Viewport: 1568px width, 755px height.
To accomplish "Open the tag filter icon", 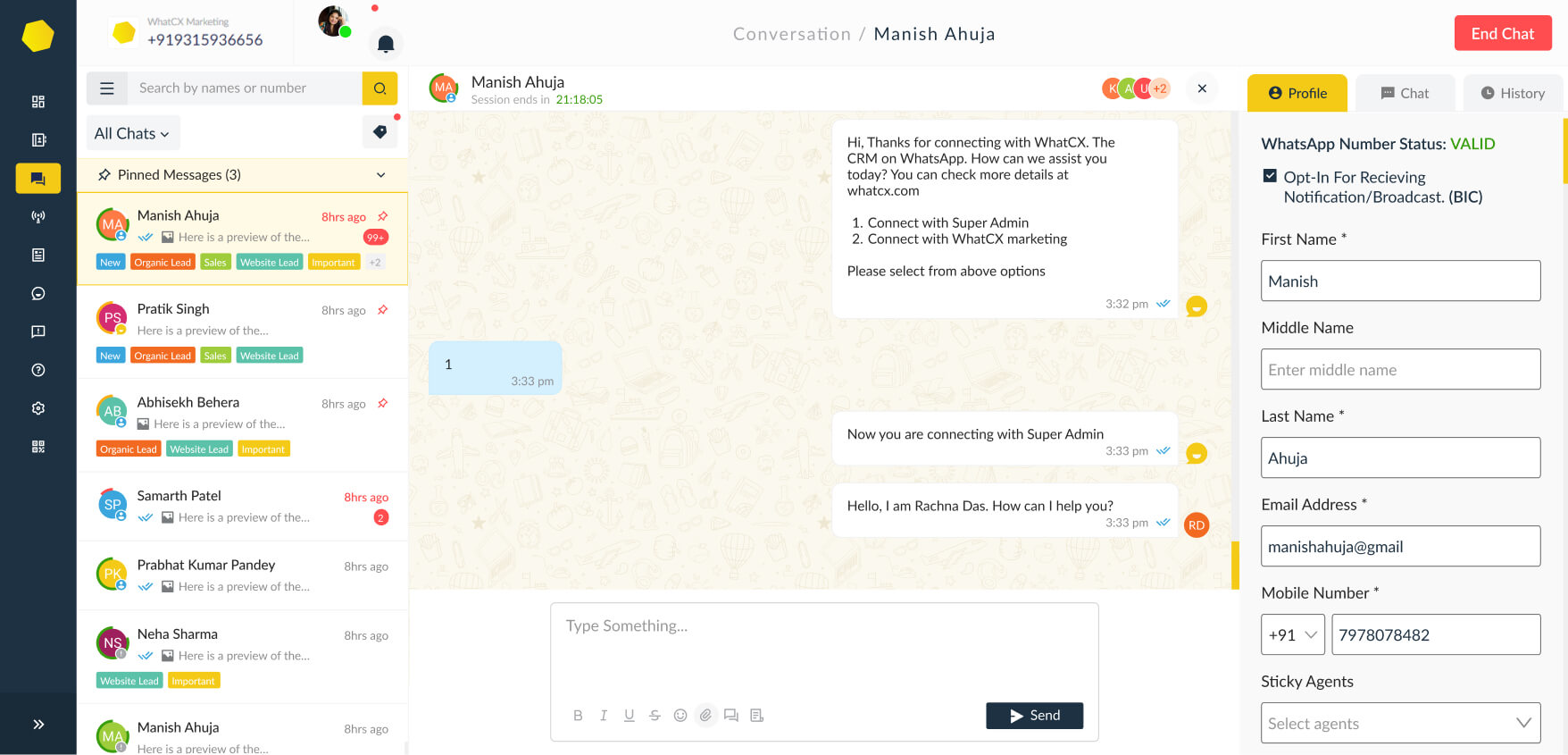I will coord(380,132).
